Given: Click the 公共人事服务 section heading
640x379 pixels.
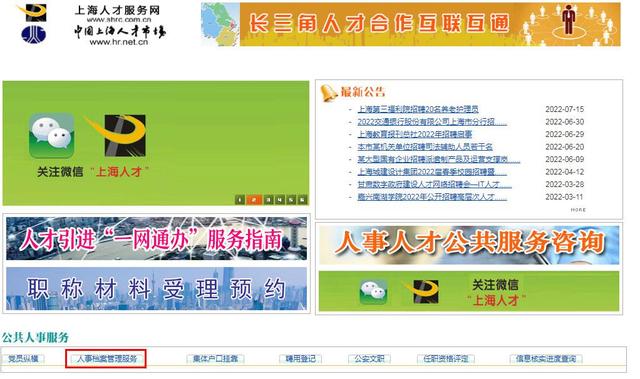Looking at the screenshot, I should (x=36, y=337).
